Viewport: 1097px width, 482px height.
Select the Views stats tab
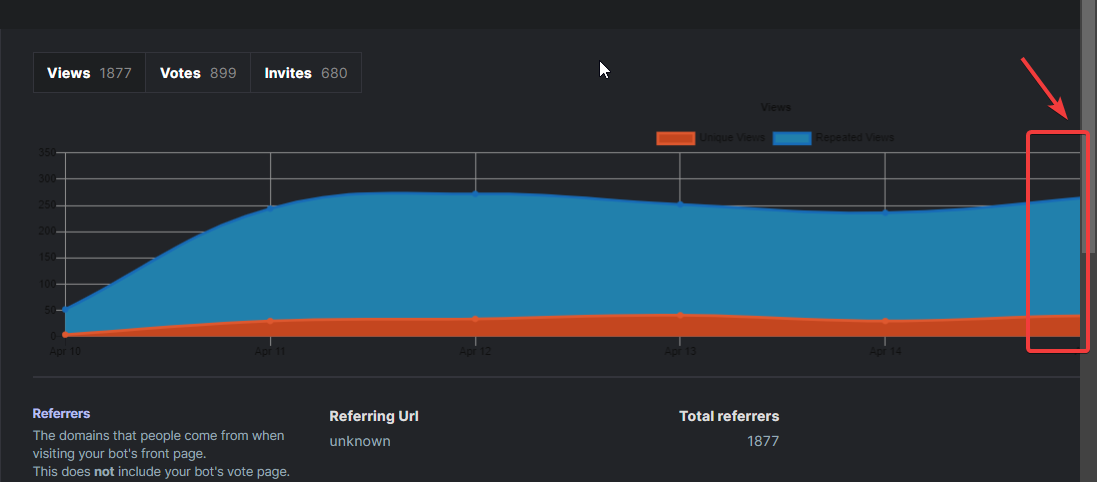coord(89,73)
